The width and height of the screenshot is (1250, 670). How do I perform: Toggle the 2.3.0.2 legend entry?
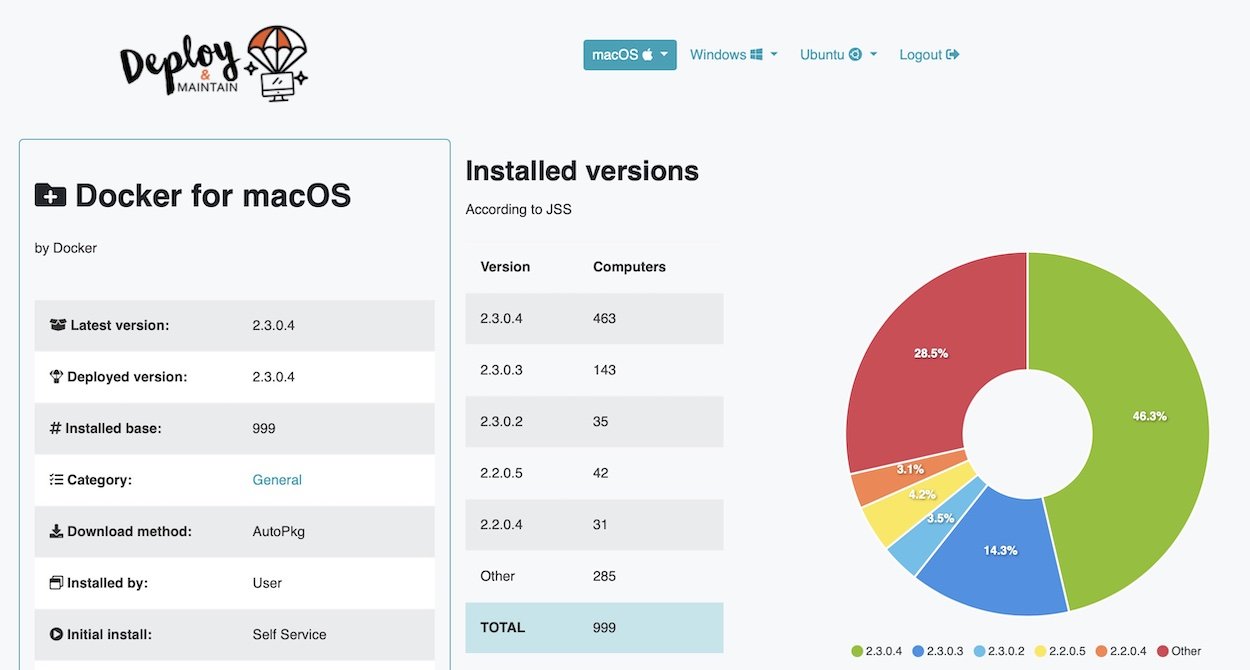coord(999,651)
